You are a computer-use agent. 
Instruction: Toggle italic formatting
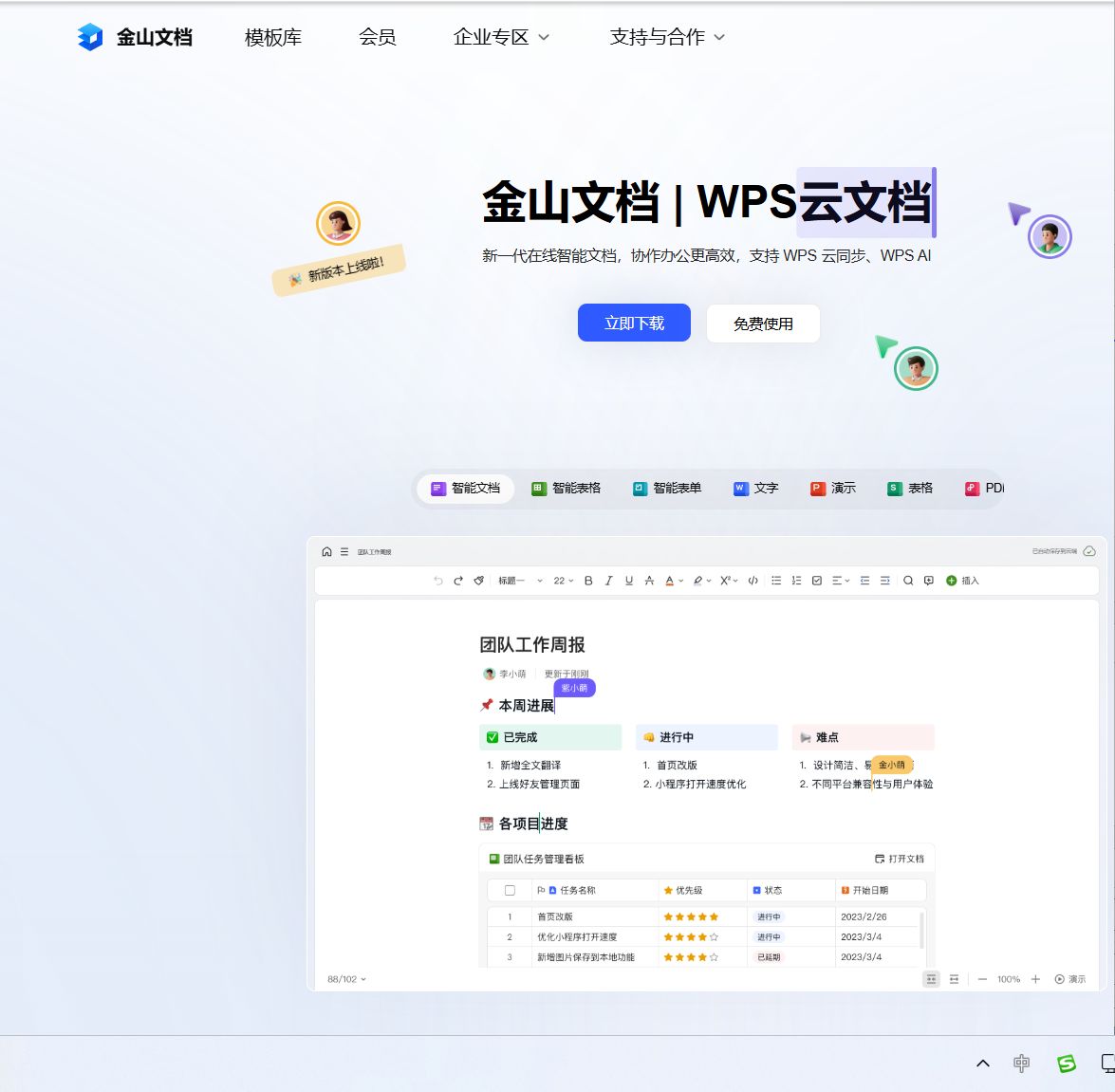tap(608, 581)
